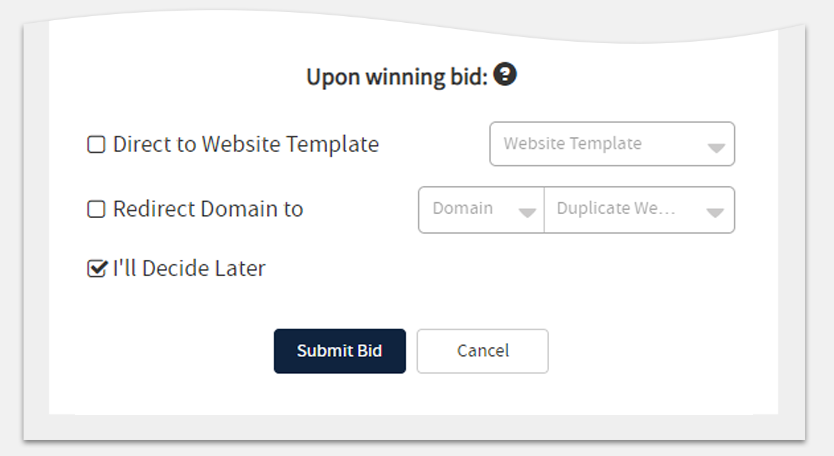Click the Domain dropdown arrow icon
Image resolution: width=834 pixels, height=456 pixels.
point(527,213)
